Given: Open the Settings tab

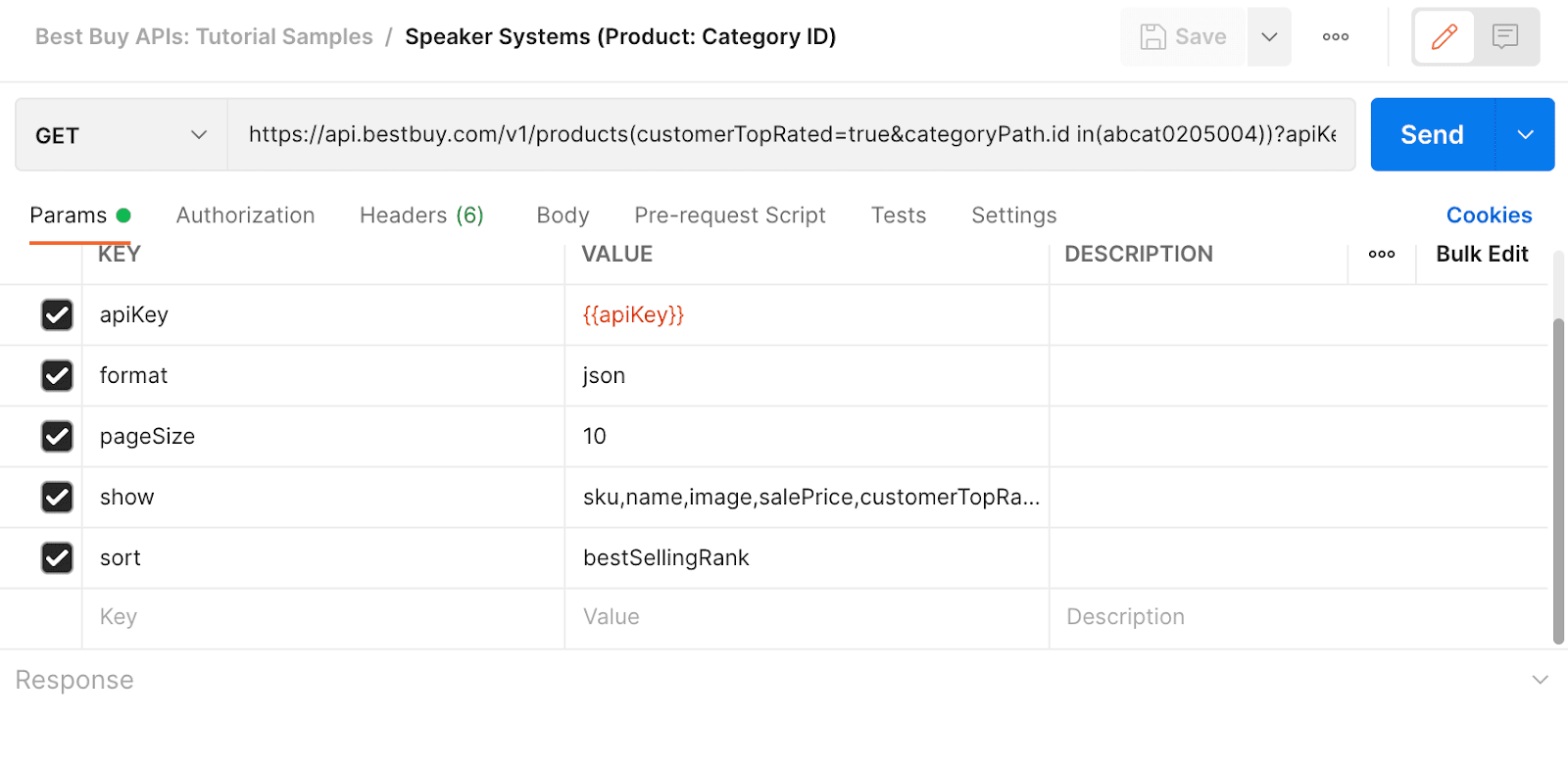Looking at the screenshot, I should [x=1014, y=215].
